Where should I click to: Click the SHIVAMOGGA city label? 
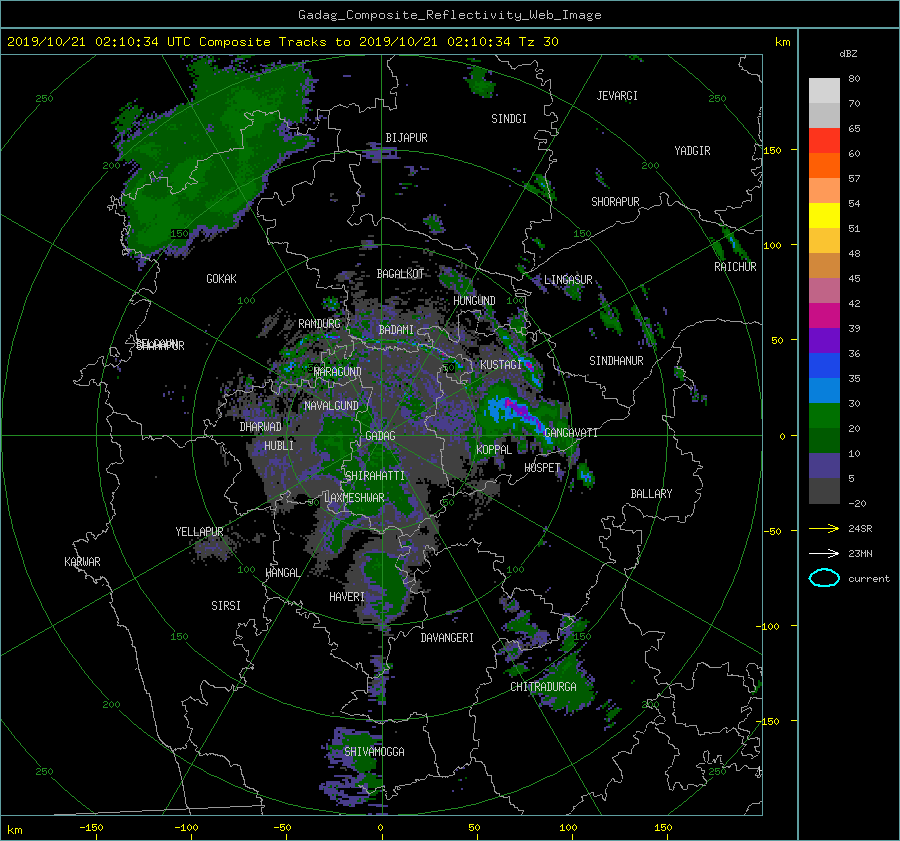[x=374, y=752]
